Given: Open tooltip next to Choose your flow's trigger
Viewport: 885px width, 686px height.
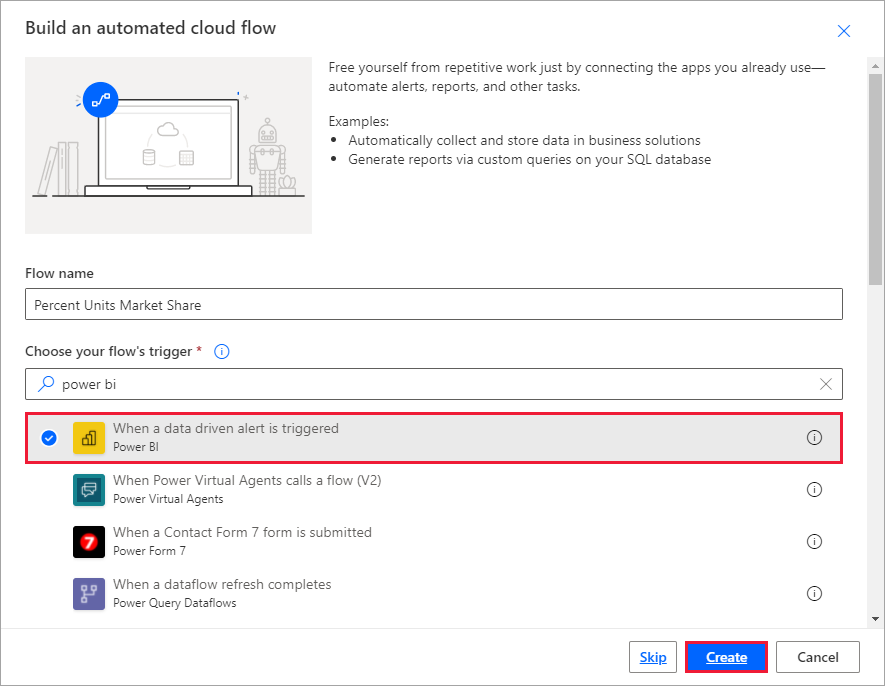Looking at the screenshot, I should point(221,351).
